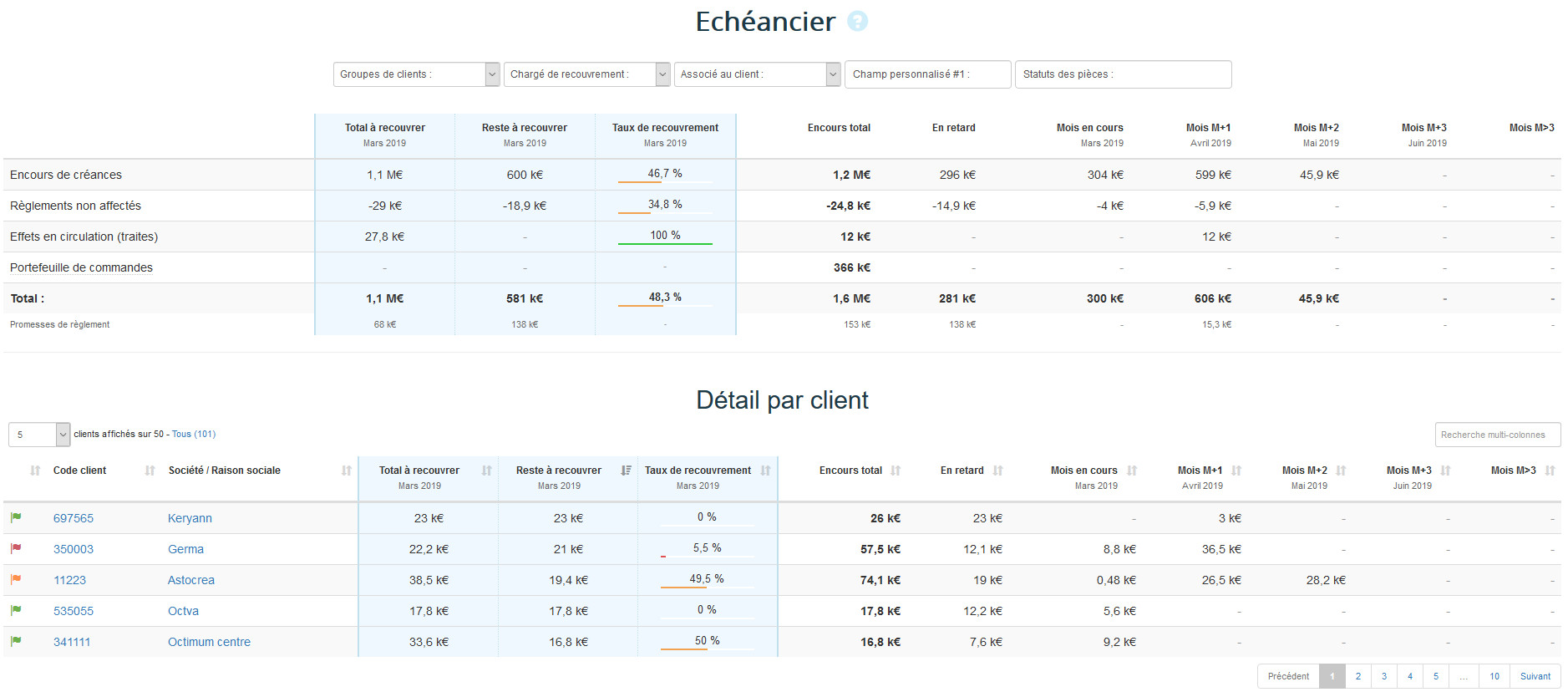Sort the Encours total column in client table
Image resolution: width=1568 pixels, height=692 pixels.
click(896, 471)
